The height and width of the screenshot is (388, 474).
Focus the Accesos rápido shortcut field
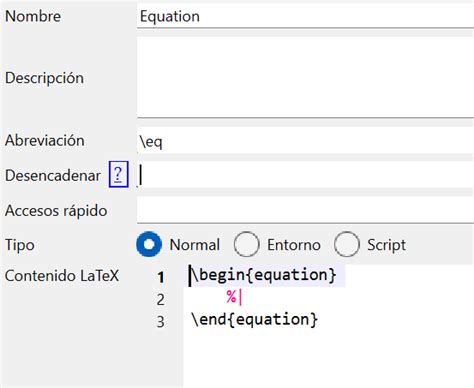(305, 210)
